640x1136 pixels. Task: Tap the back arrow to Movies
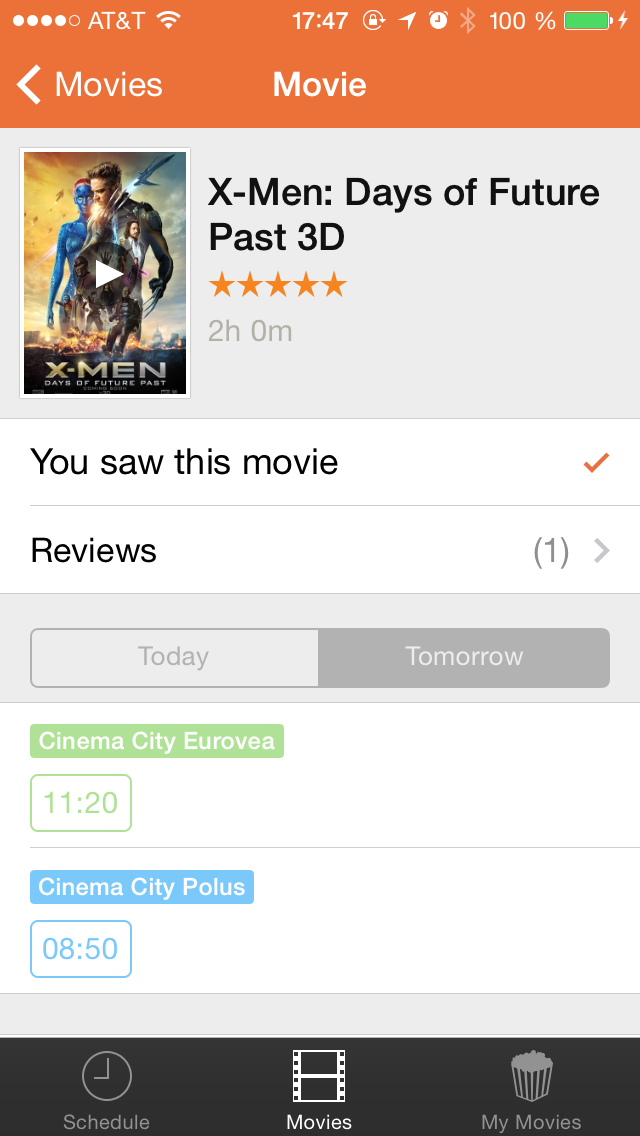pyautogui.click(x=30, y=86)
